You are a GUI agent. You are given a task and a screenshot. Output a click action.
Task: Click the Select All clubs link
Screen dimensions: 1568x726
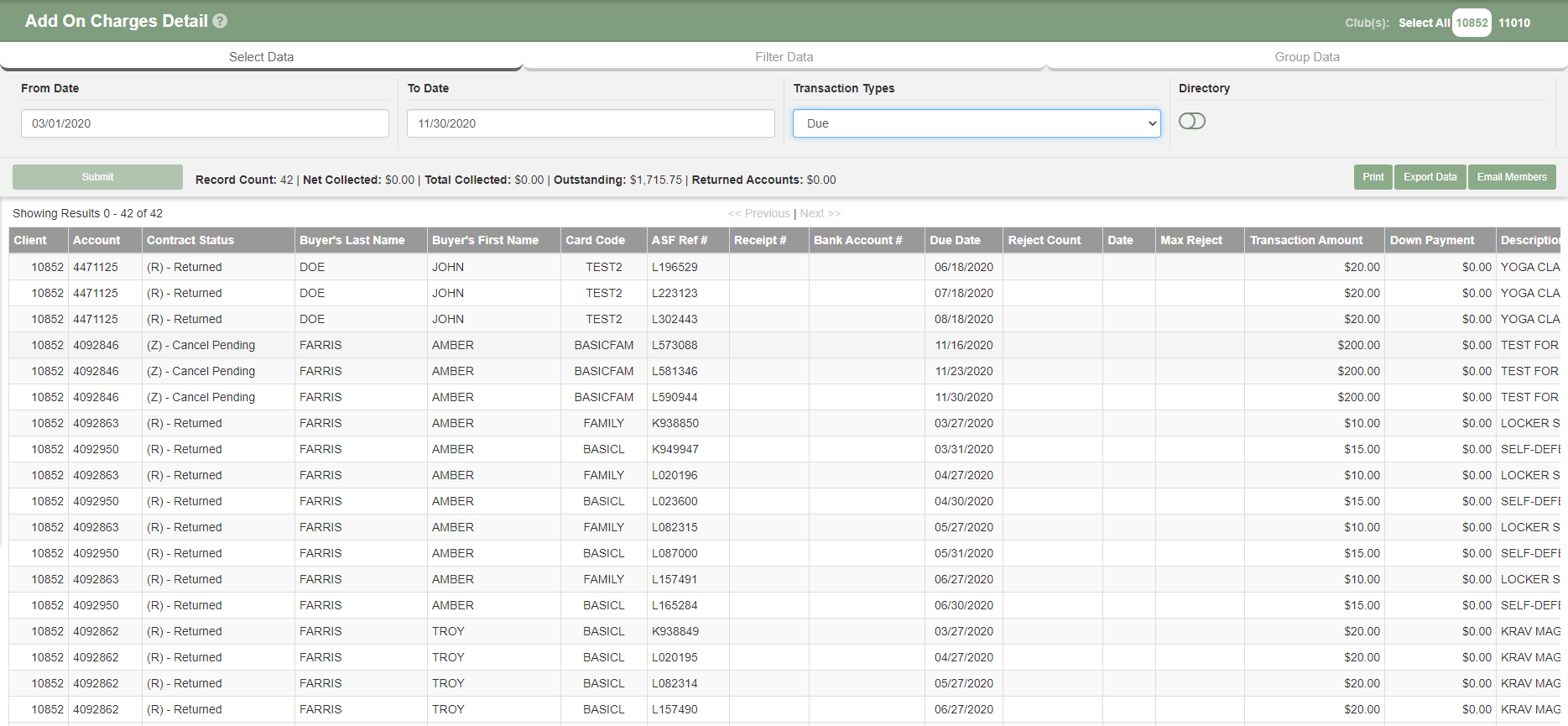1424,23
